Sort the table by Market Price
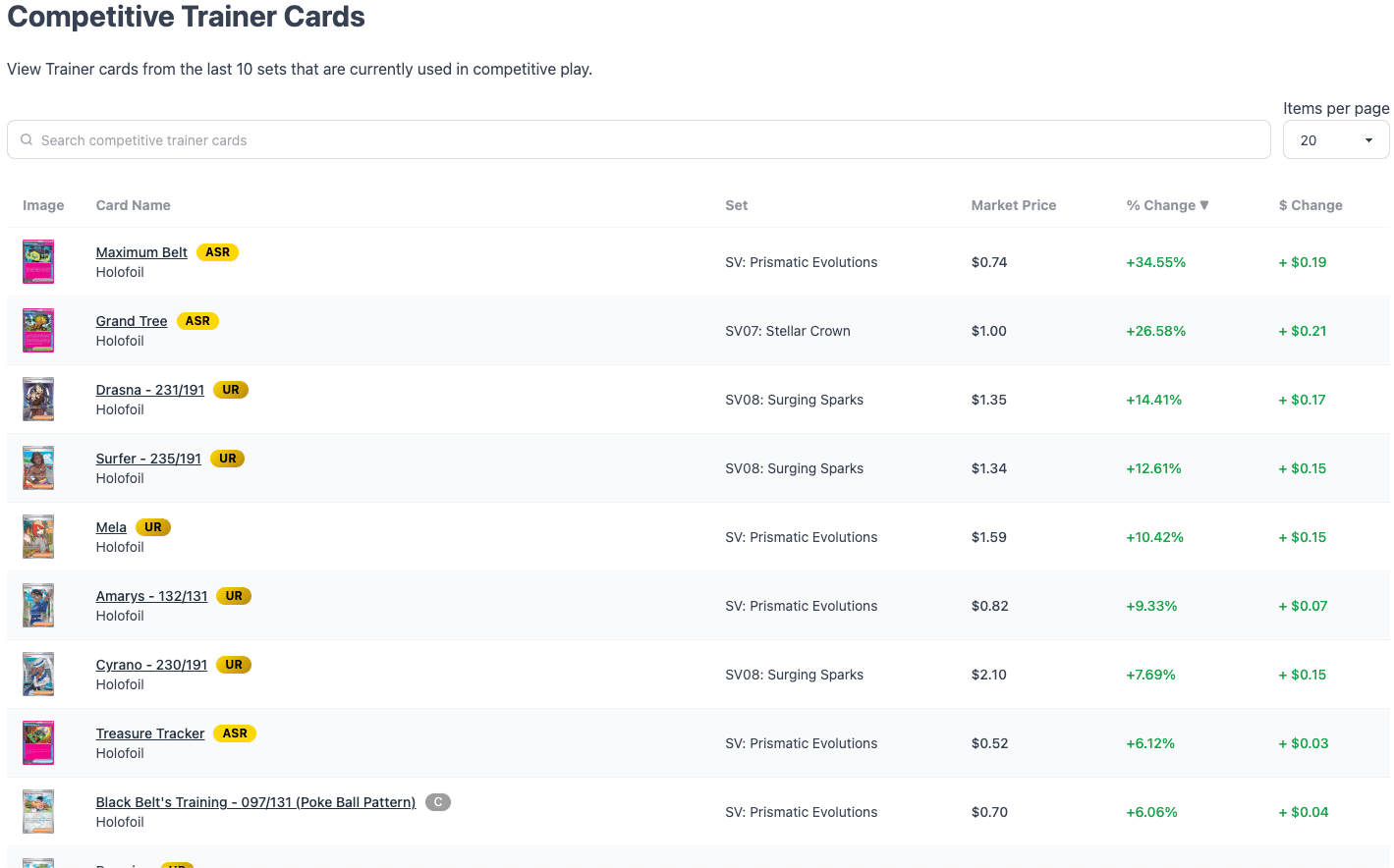This screenshot has width=1394, height=868. pyautogui.click(x=1013, y=205)
